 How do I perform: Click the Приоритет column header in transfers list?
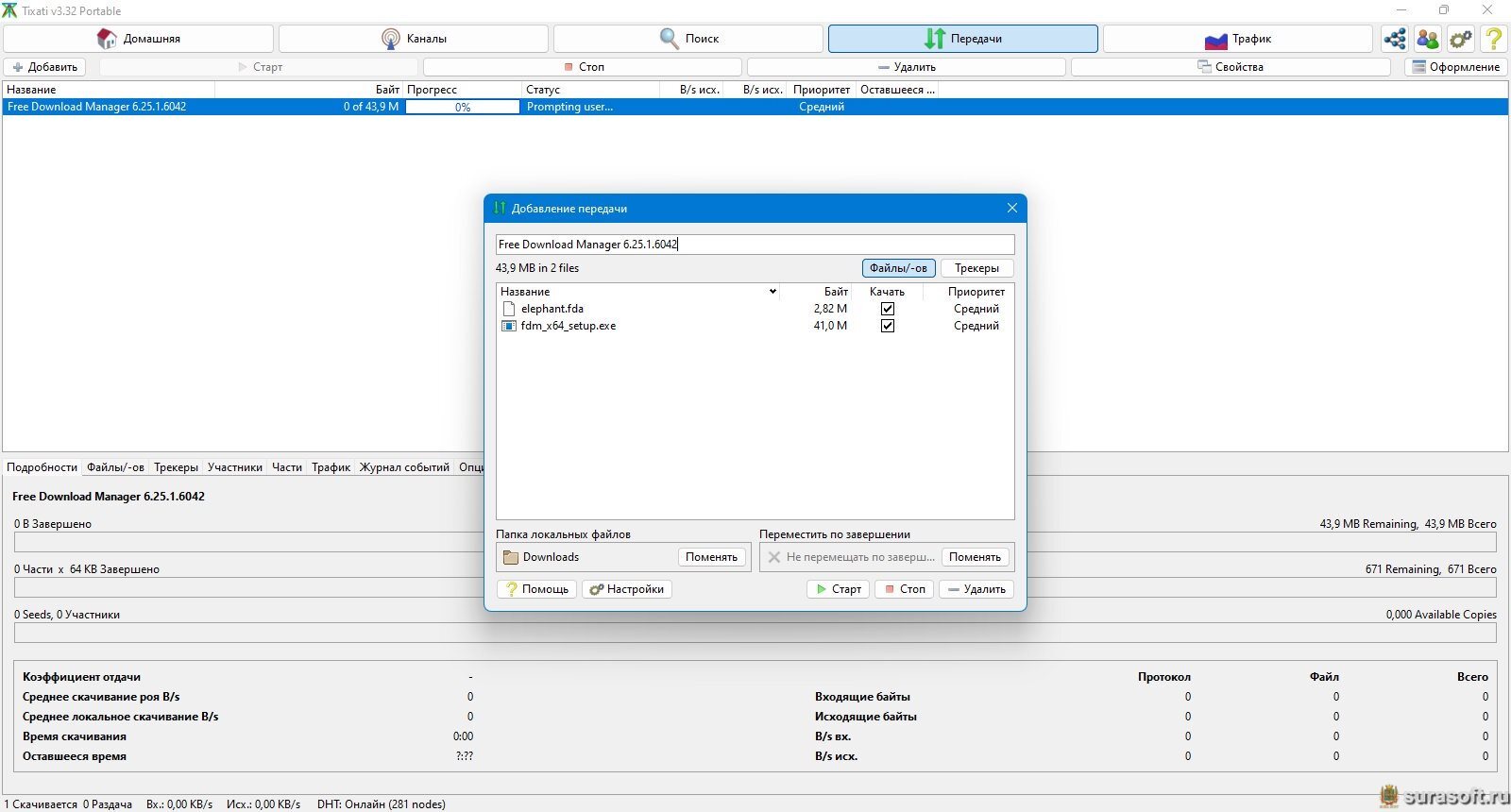[x=822, y=90]
